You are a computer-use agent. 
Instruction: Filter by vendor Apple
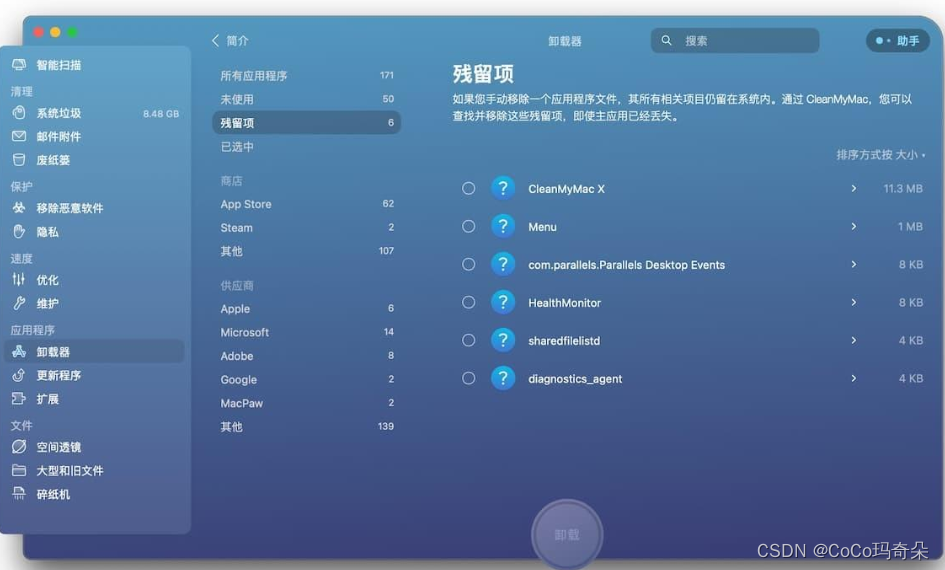(306, 308)
